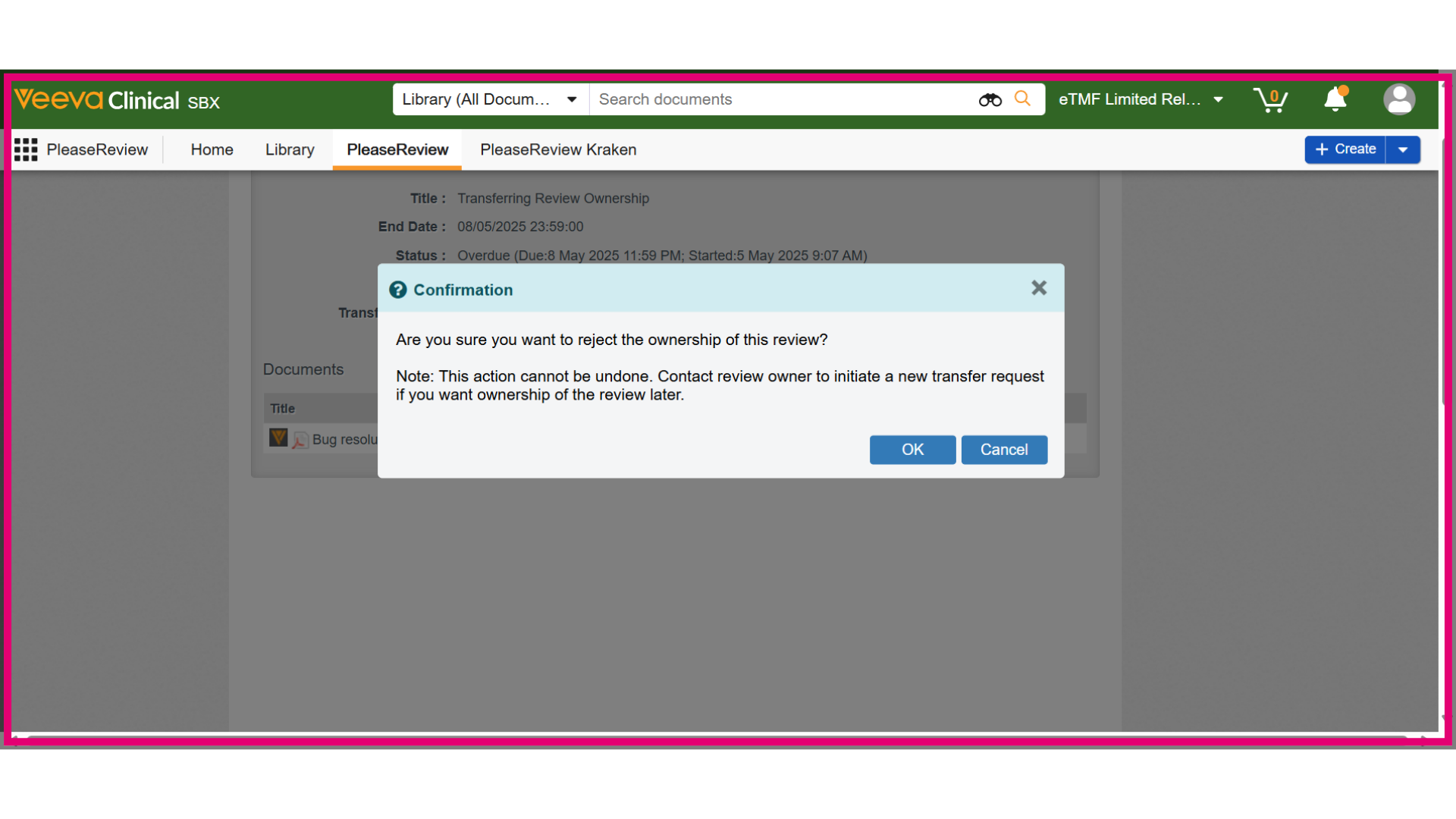Viewport: 1456px width, 819px height.
Task: Open the app launcher grid icon
Action: [26, 149]
